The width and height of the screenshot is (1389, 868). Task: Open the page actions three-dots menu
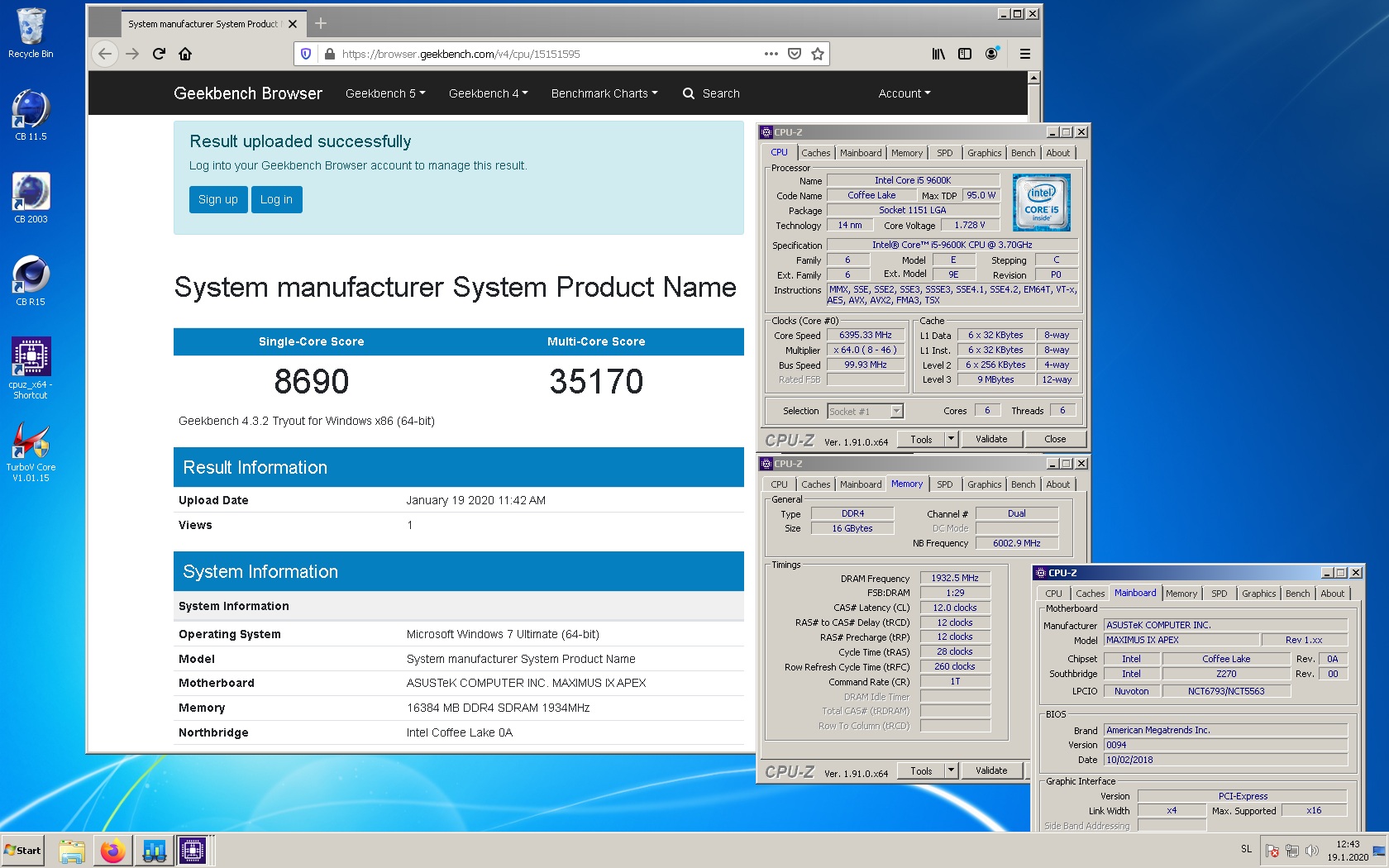coord(771,54)
